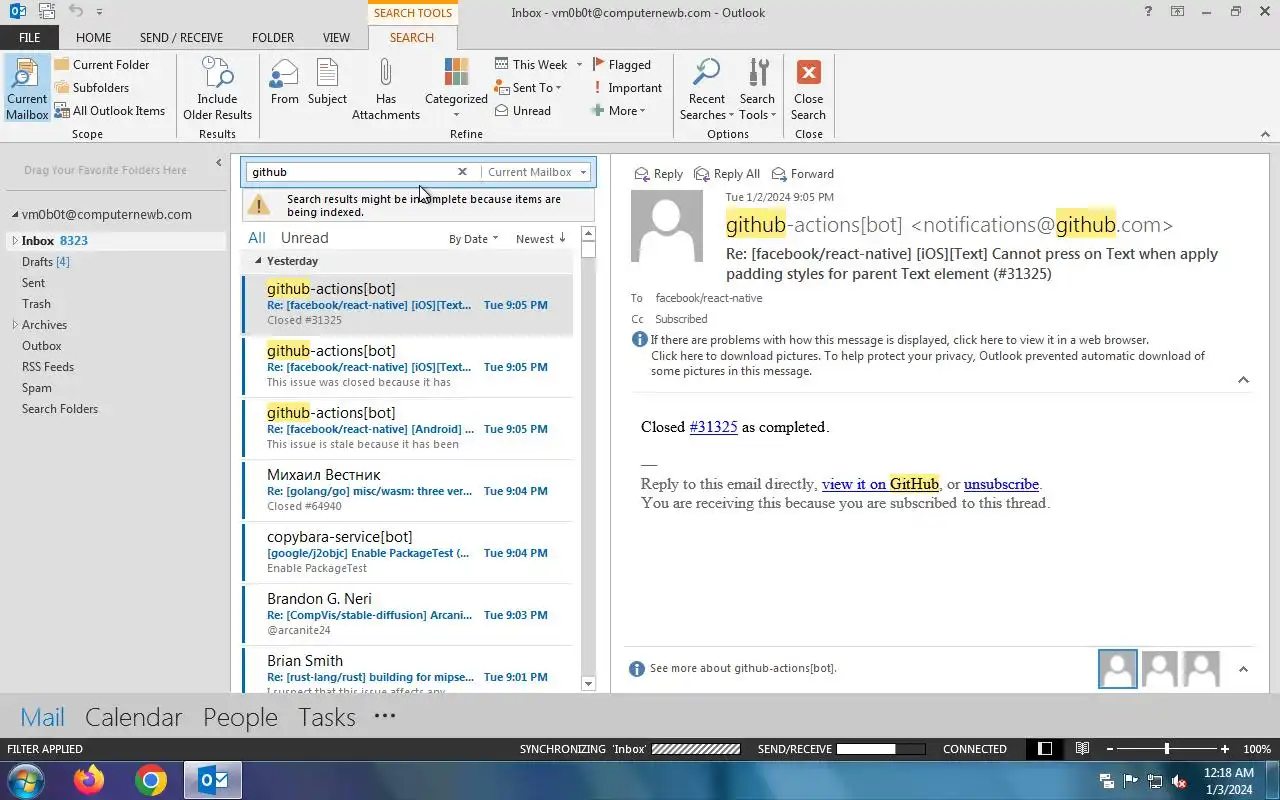Click download pictures info bar
This screenshot has height=800, width=1280.
(x=927, y=363)
